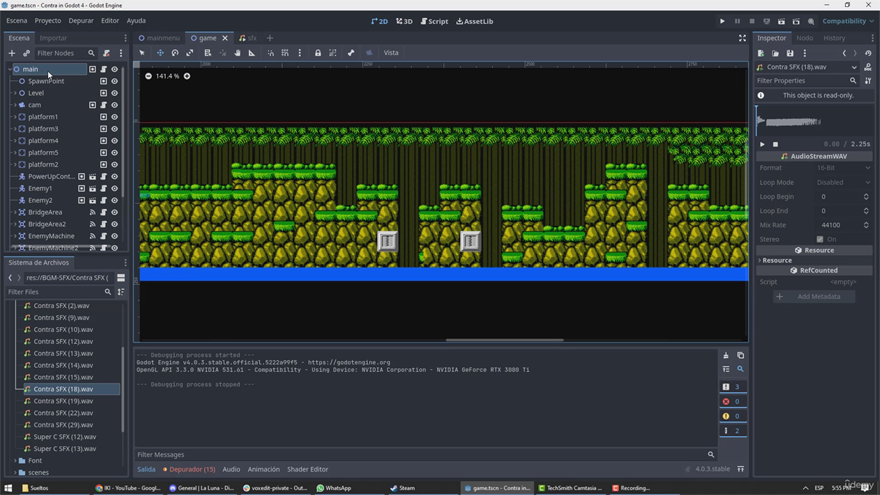Open the Depurador bottom panel
The image size is (880, 495).
click(x=191, y=469)
